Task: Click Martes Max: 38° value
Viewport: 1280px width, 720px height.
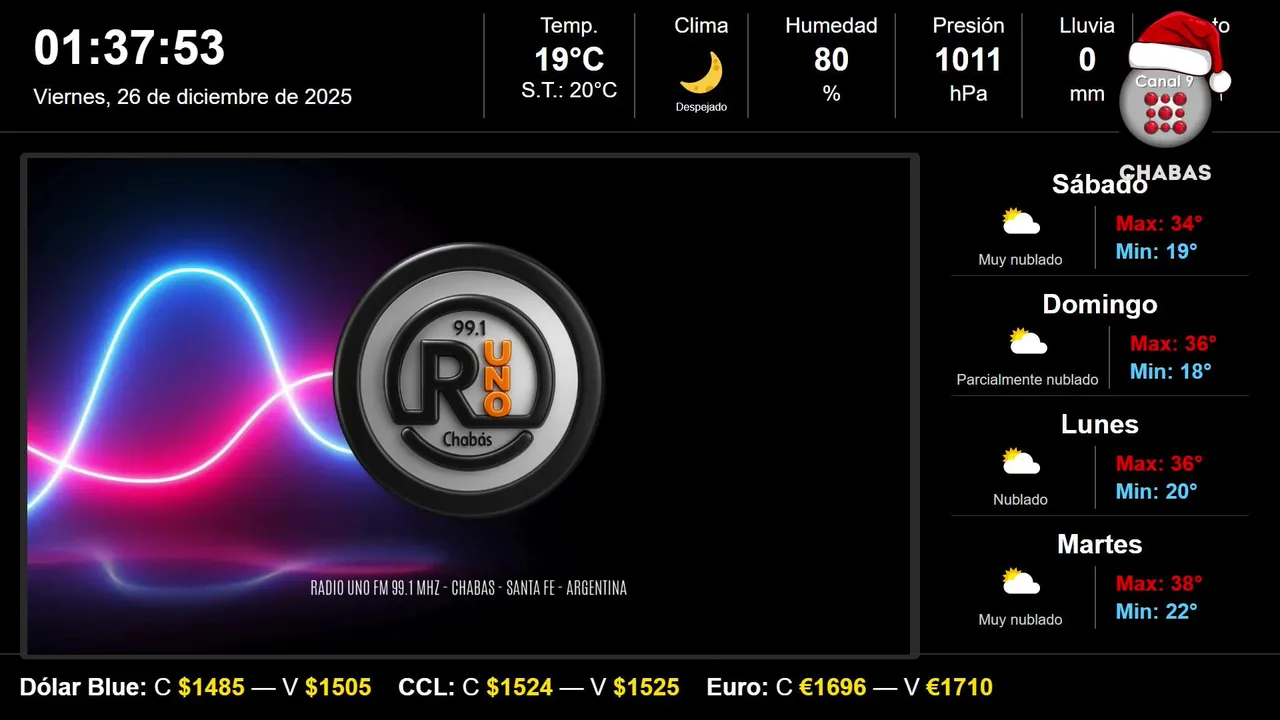Action: [1159, 583]
